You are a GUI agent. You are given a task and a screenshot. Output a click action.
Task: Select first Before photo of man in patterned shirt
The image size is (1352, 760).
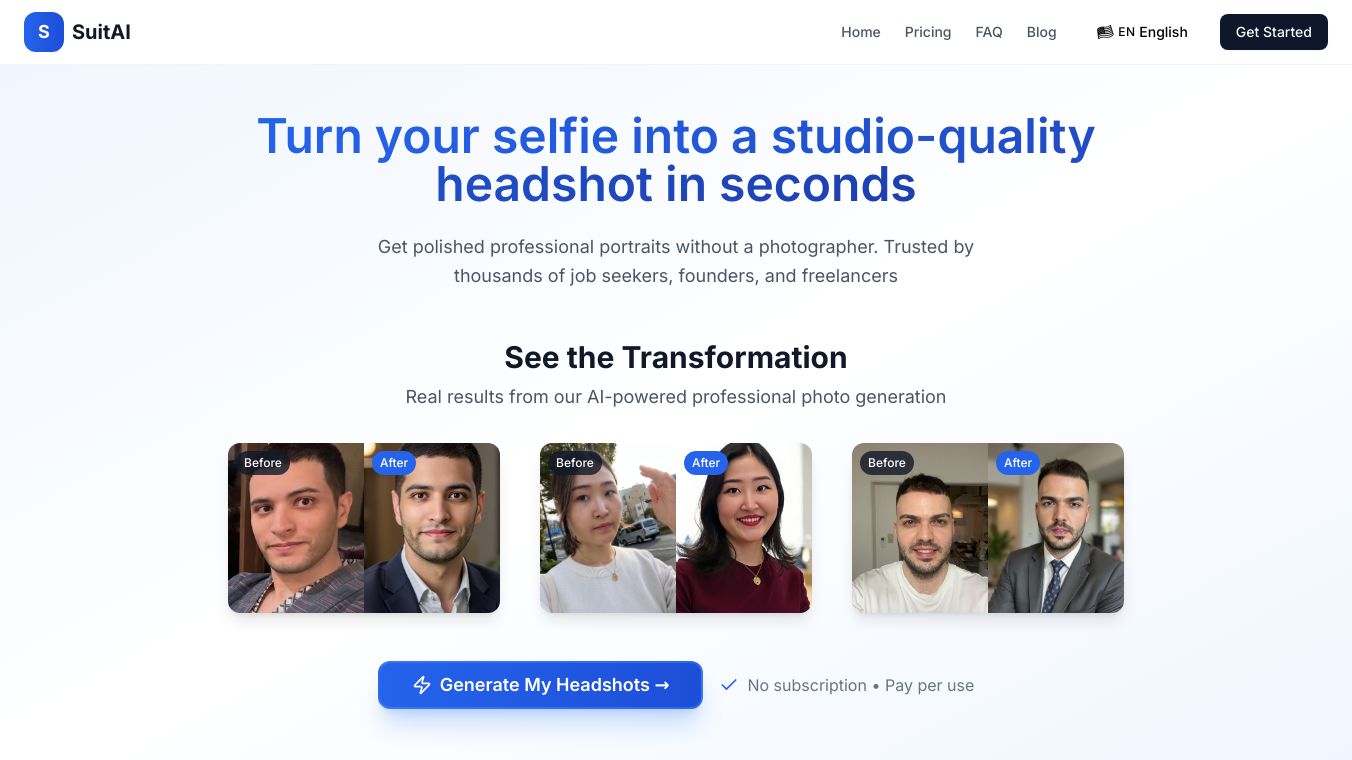point(296,528)
